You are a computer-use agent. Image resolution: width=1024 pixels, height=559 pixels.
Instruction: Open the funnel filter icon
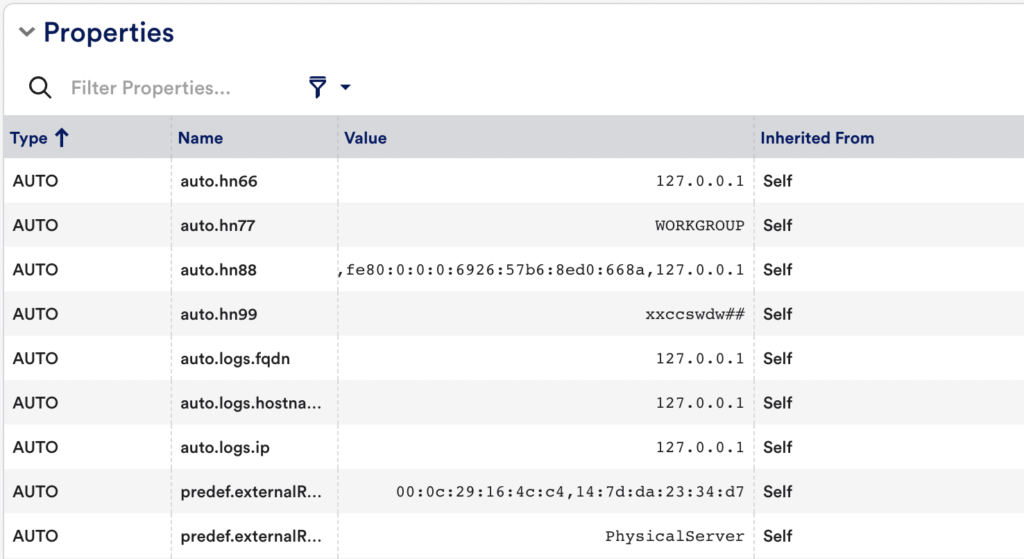coord(317,87)
